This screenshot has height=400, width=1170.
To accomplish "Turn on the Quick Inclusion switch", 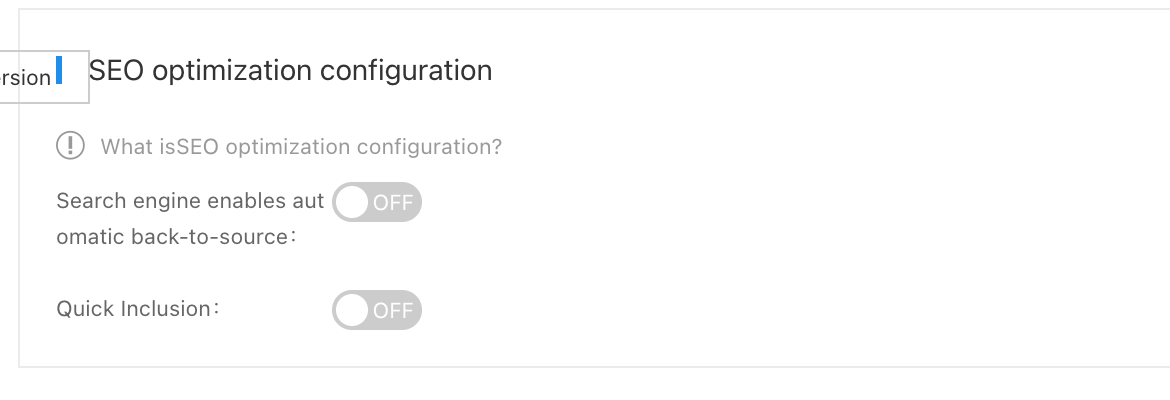I will (x=377, y=310).
